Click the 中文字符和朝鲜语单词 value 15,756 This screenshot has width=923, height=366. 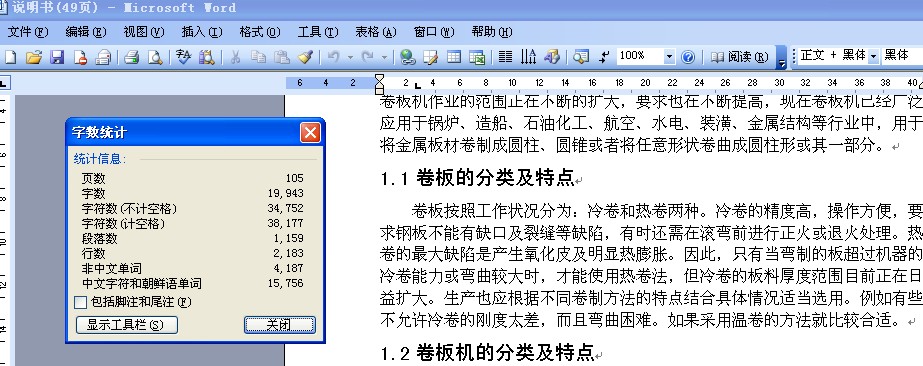(285, 284)
